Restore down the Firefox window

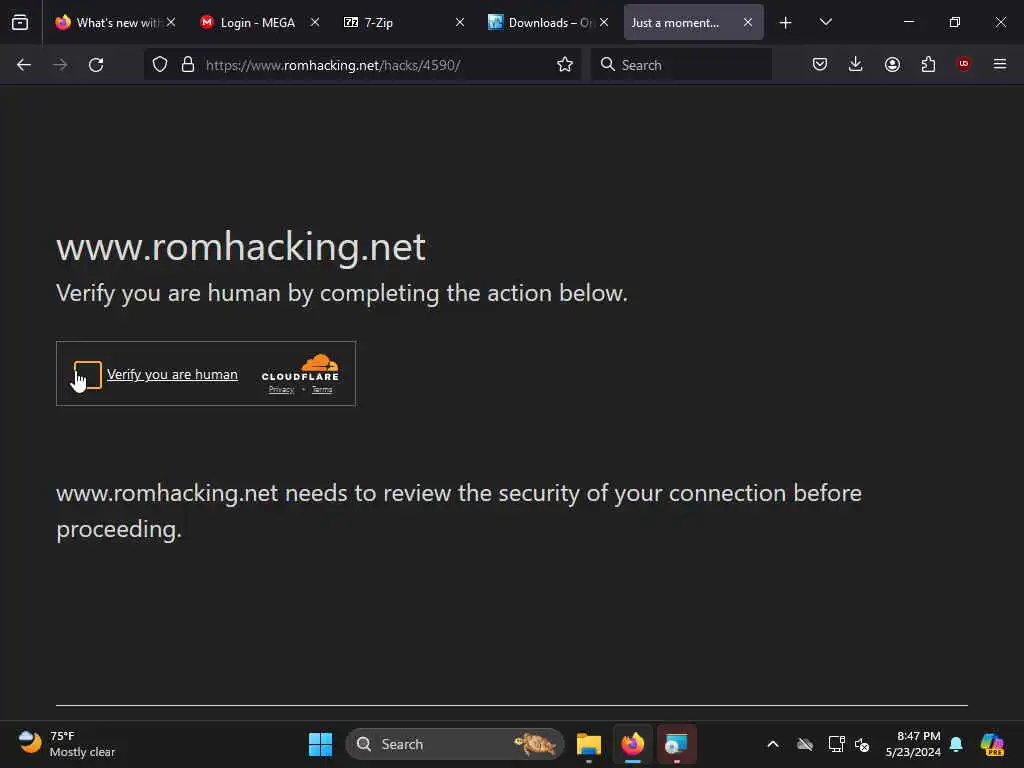[955, 22]
